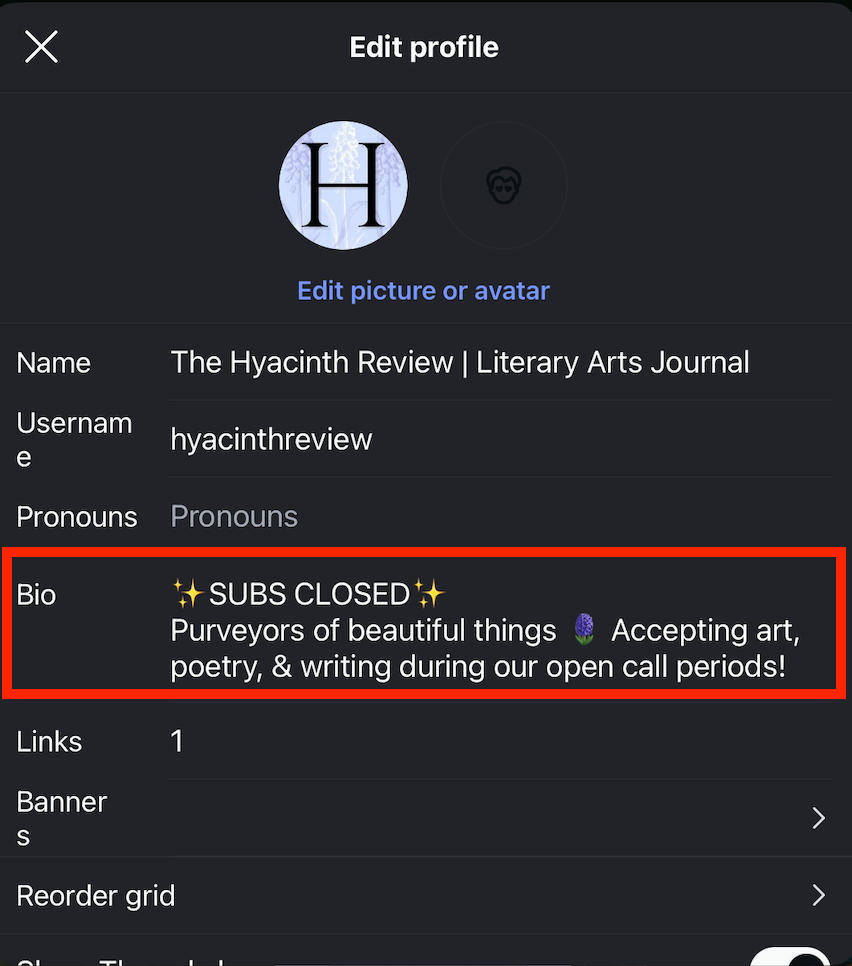
Task: Tap the Pronouns label
Action: [x=76, y=517]
